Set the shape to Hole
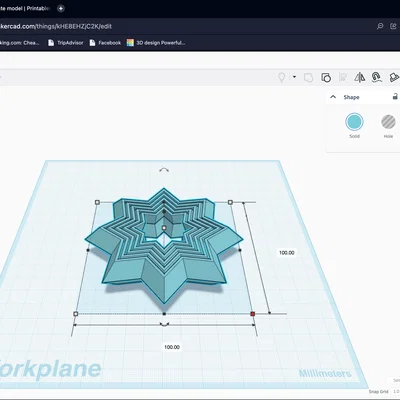 point(388,122)
